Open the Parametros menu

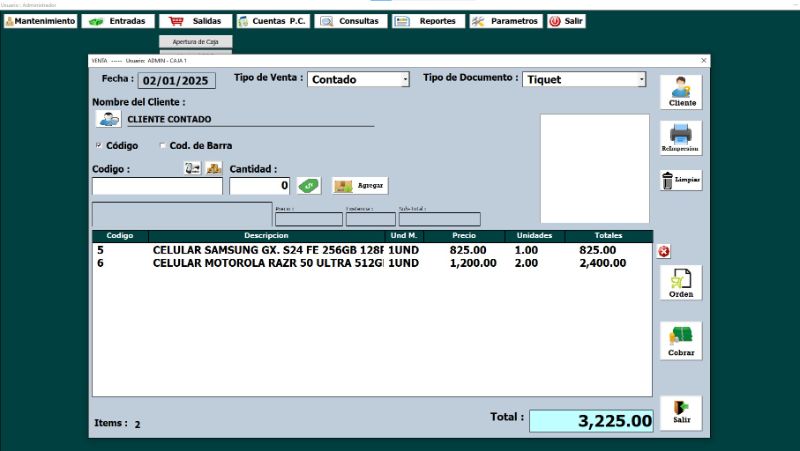(506, 21)
